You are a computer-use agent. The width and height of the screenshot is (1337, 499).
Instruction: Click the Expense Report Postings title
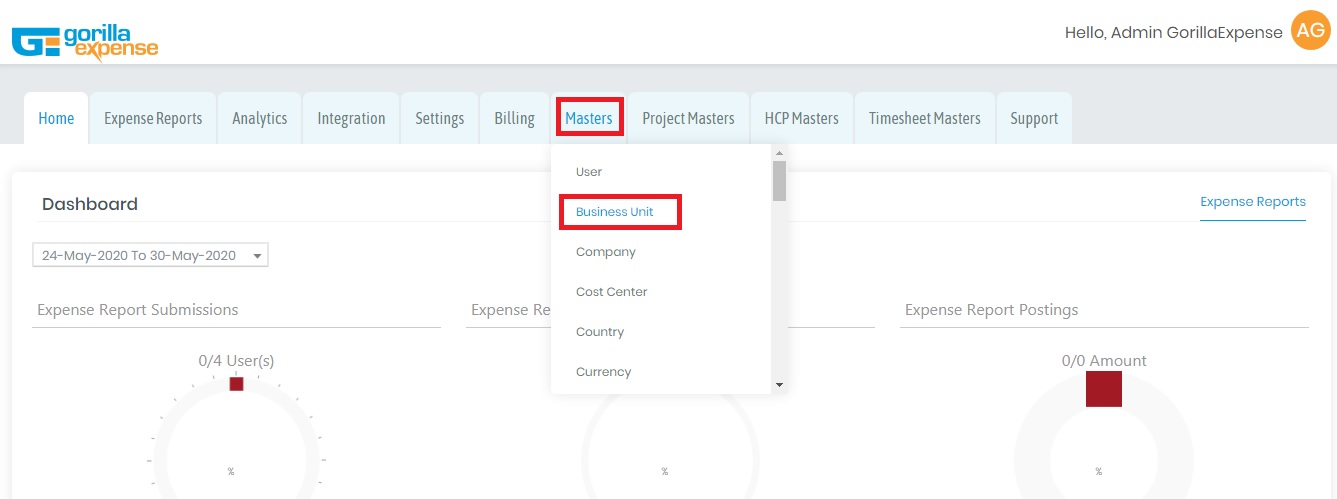(x=991, y=310)
